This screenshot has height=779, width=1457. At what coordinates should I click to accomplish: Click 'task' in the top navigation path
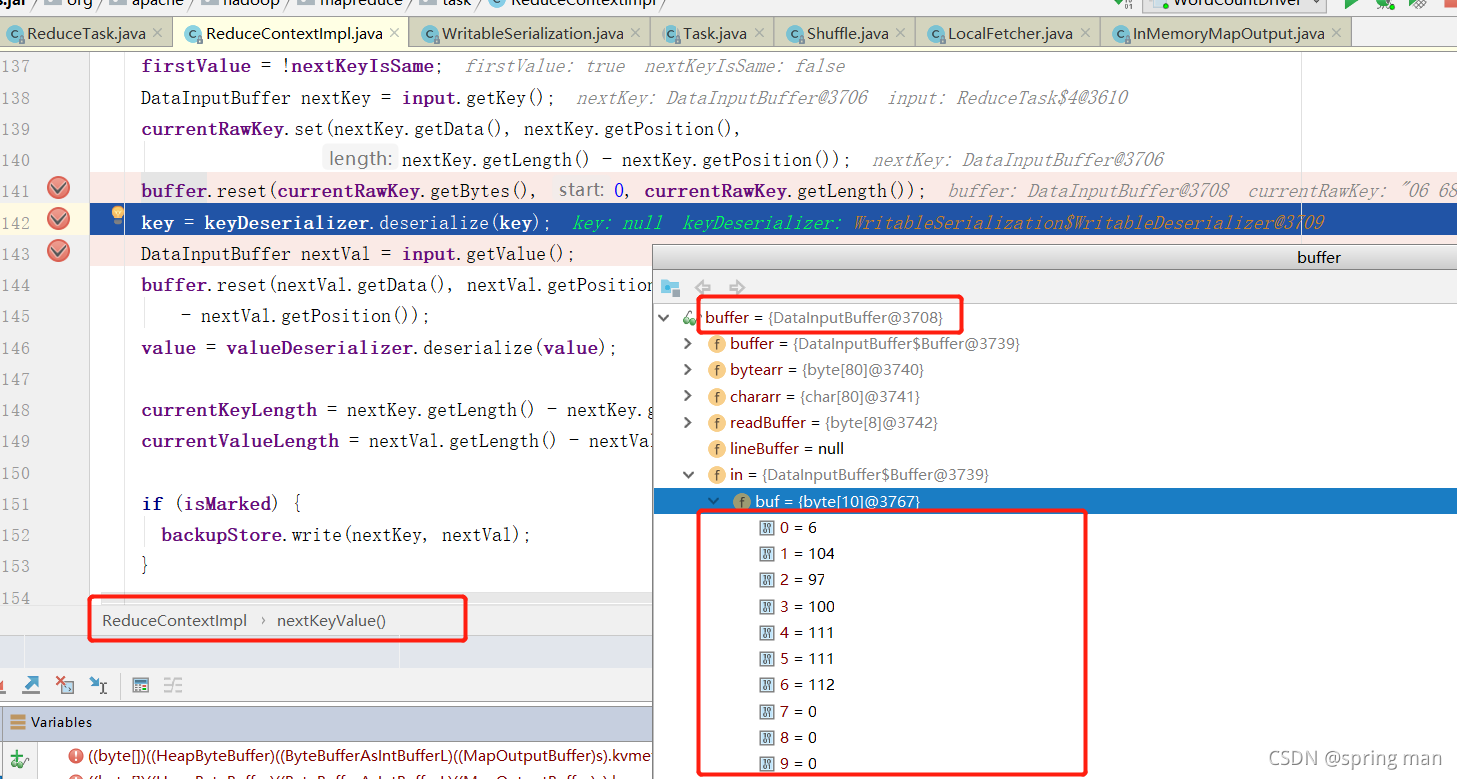coord(456,3)
